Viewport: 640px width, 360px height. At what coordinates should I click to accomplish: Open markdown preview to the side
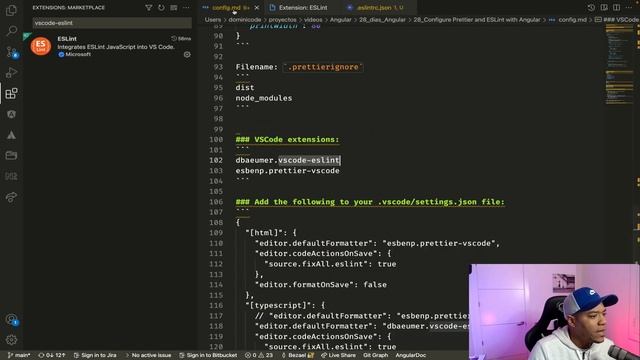click(x=604, y=8)
